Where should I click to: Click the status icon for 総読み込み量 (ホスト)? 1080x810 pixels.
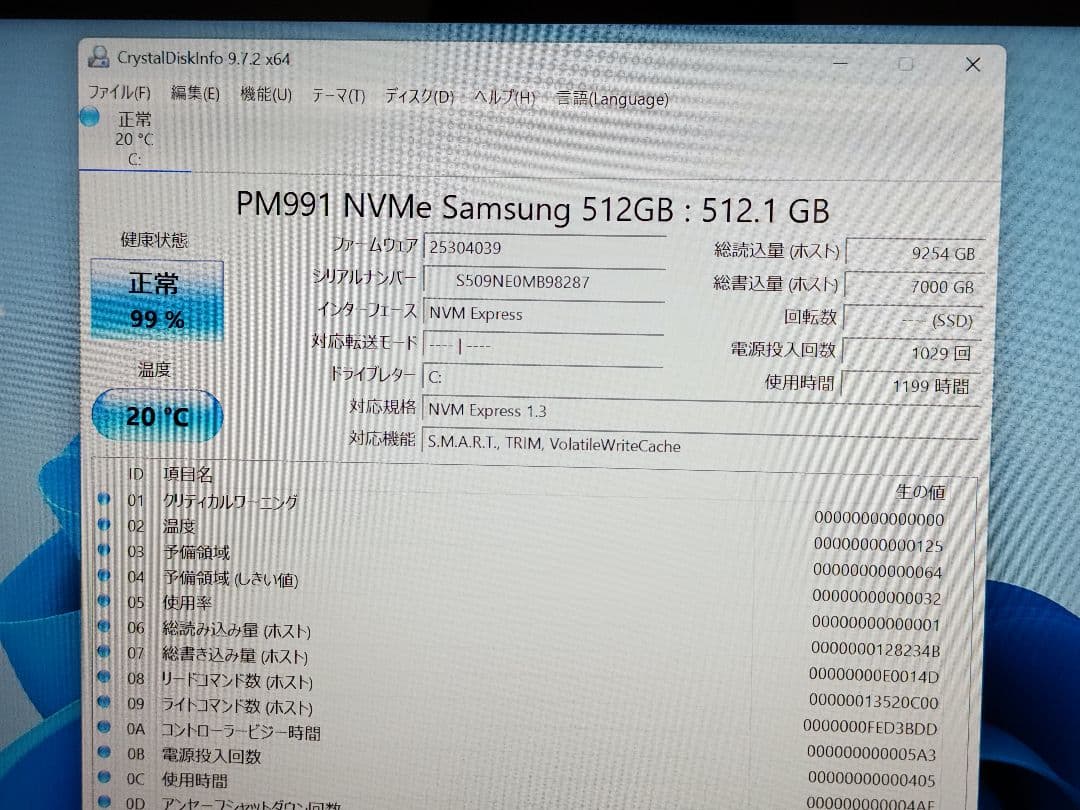pos(106,630)
